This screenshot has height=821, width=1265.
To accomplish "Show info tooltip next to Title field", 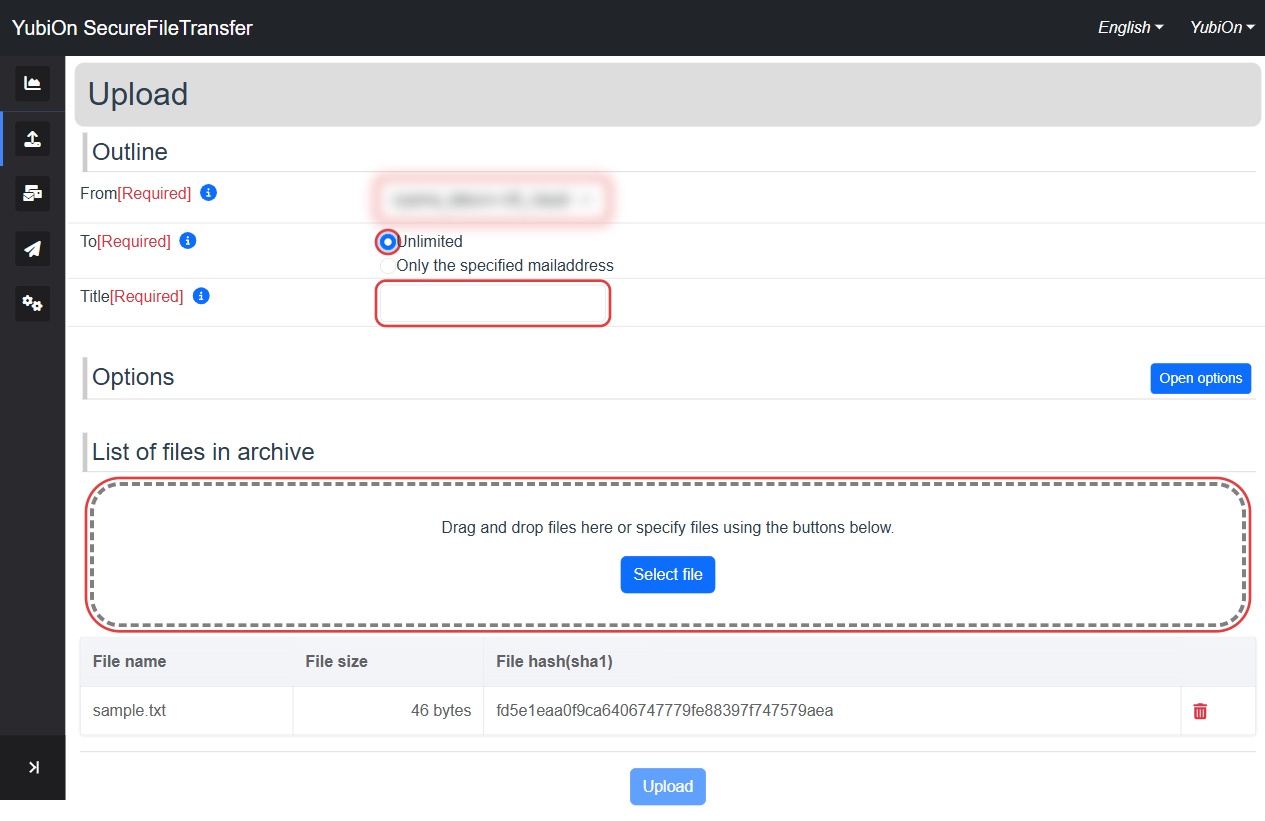I will point(201,296).
